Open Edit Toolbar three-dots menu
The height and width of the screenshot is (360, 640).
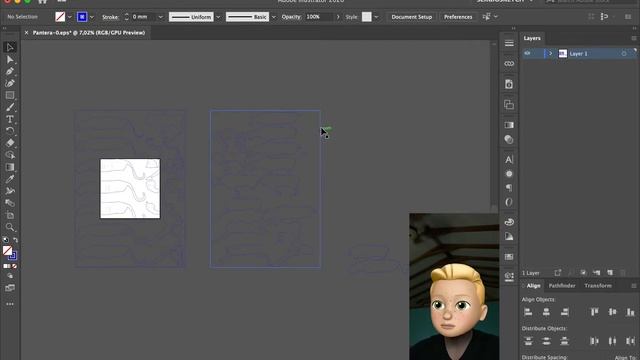tap(10, 304)
